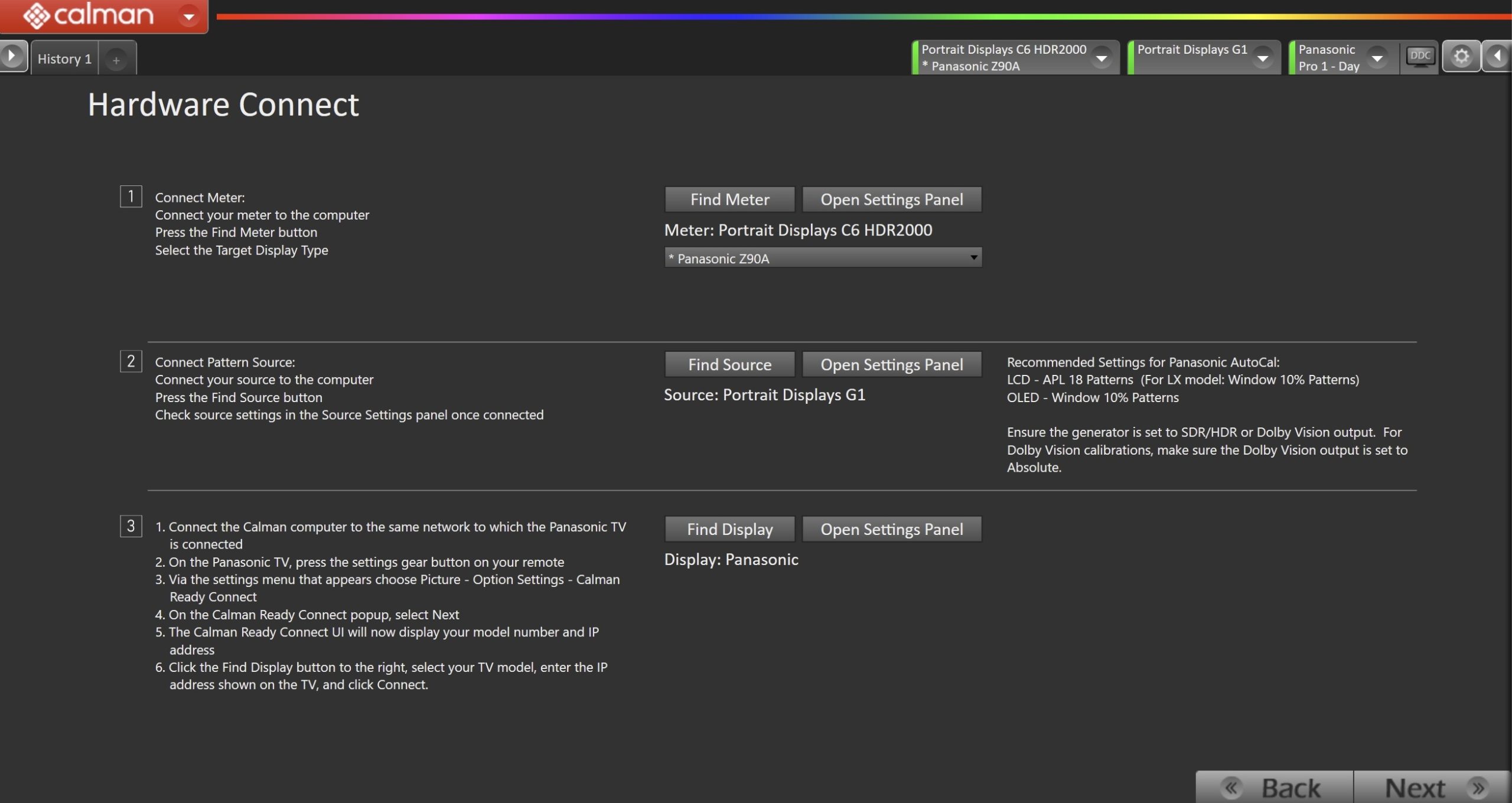Click Recommended Settings for Panasonic AutoCal text

(1143, 363)
